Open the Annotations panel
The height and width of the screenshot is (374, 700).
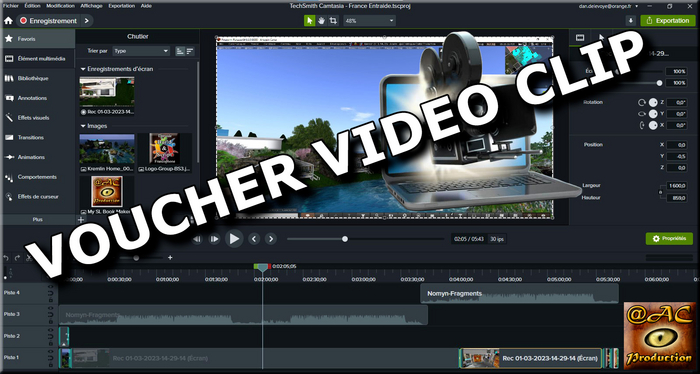[38, 98]
